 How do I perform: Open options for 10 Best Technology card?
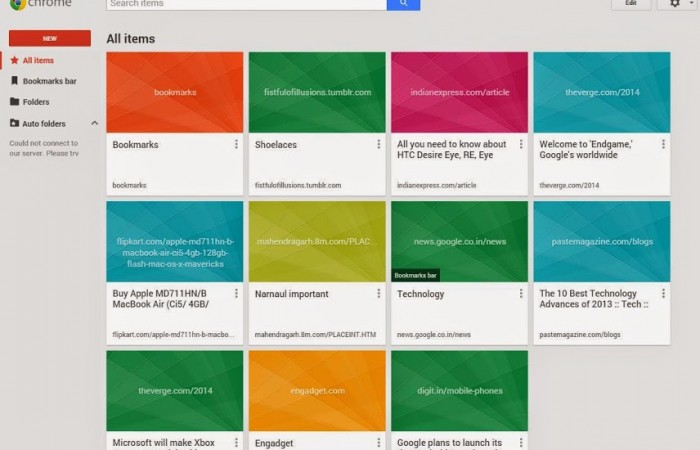coord(663,294)
